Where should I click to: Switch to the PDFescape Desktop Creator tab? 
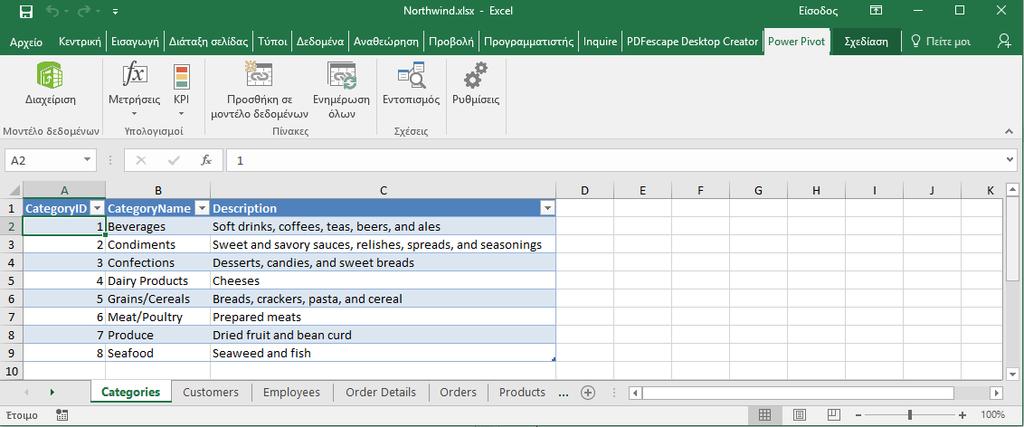point(692,41)
